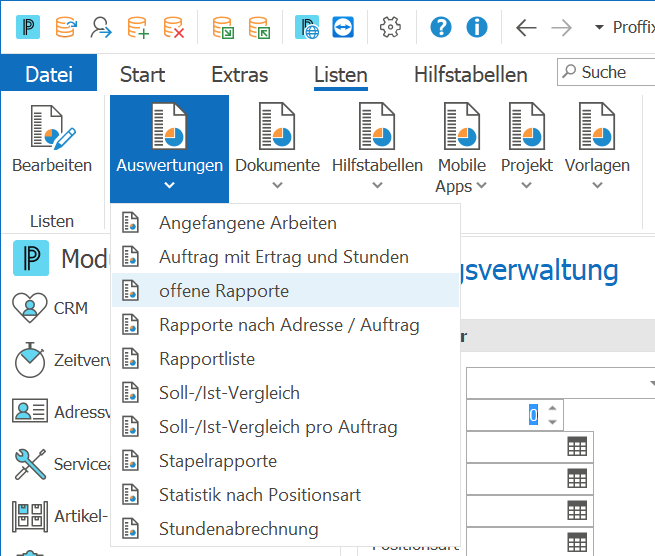
Task: Open the Artikel- module entry
Action: coord(61,516)
